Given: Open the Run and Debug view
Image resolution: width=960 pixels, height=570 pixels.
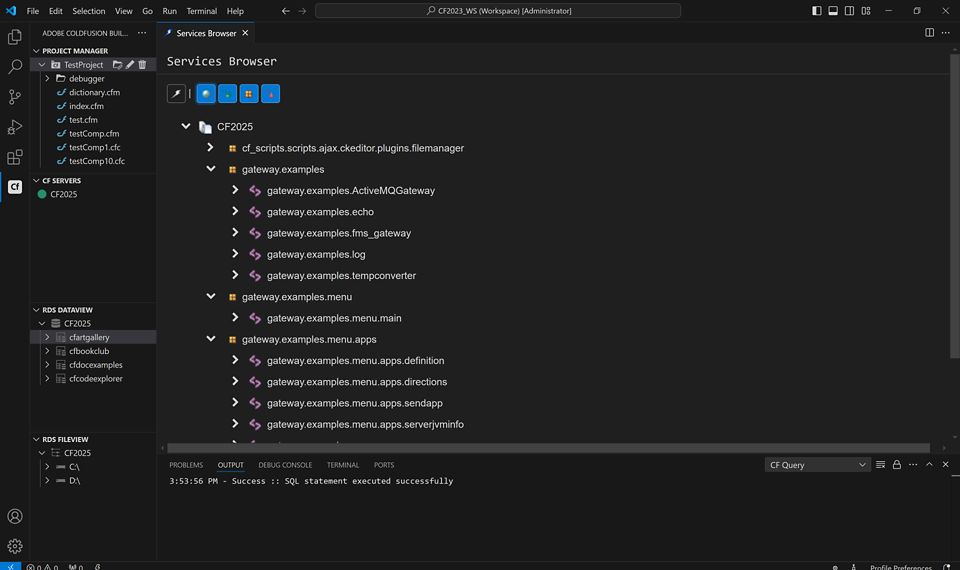Looking at the screenshot, I should point(15,127).
